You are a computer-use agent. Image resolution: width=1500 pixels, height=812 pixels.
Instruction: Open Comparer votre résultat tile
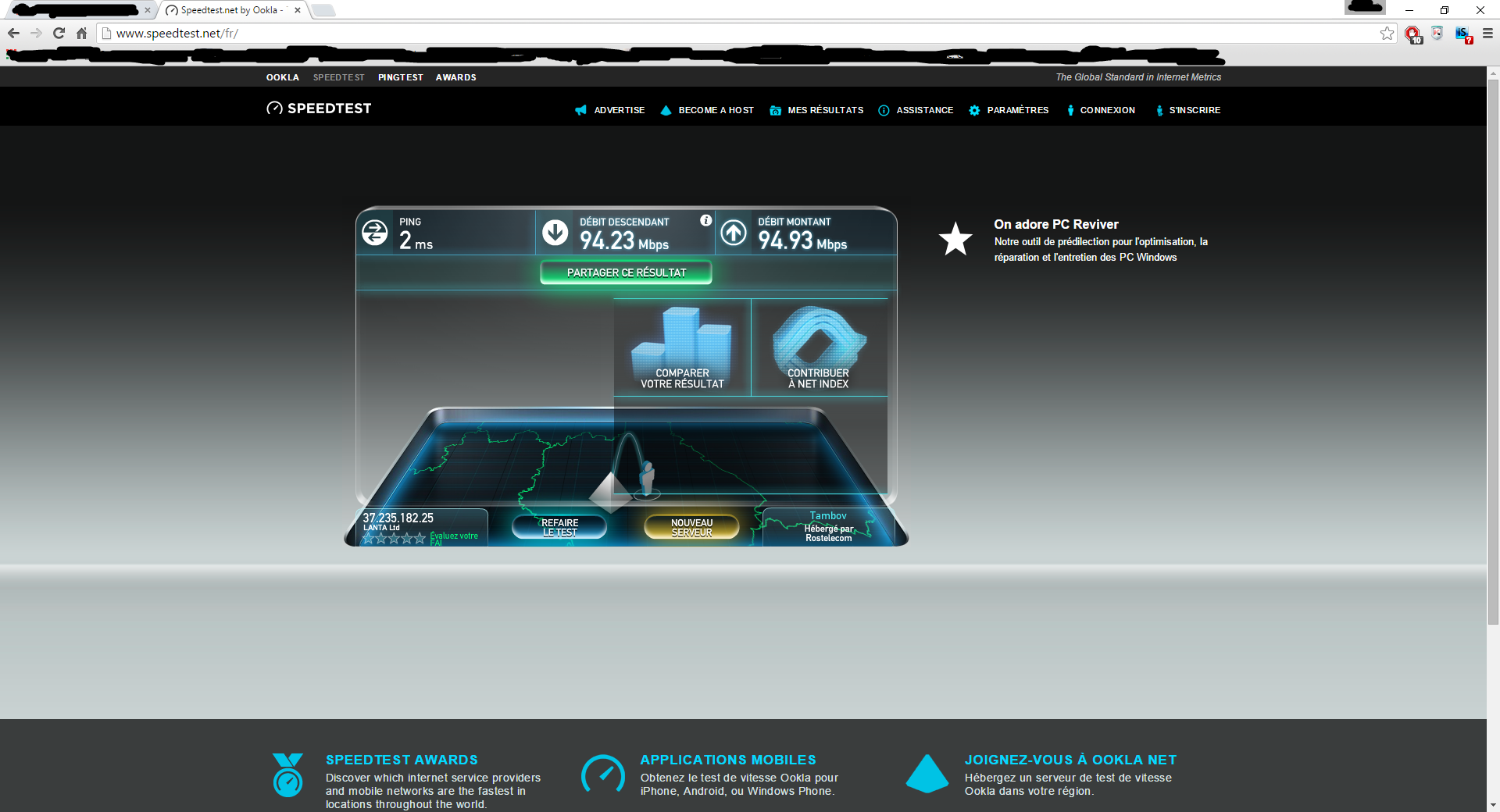pyautogui.click(x=682, y=348)
